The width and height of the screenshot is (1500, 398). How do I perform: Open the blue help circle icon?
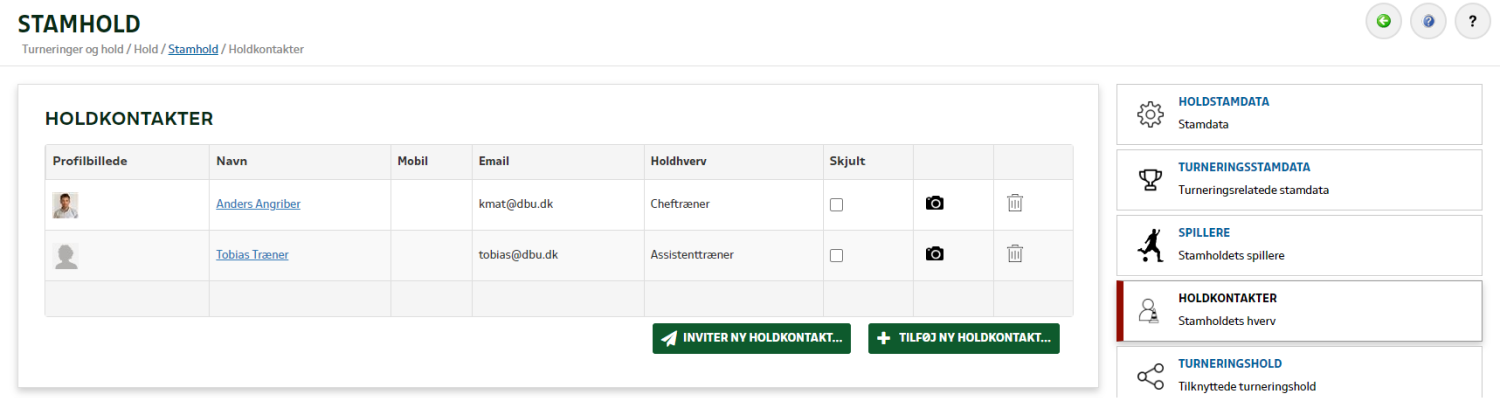[x=1428, y=21]
